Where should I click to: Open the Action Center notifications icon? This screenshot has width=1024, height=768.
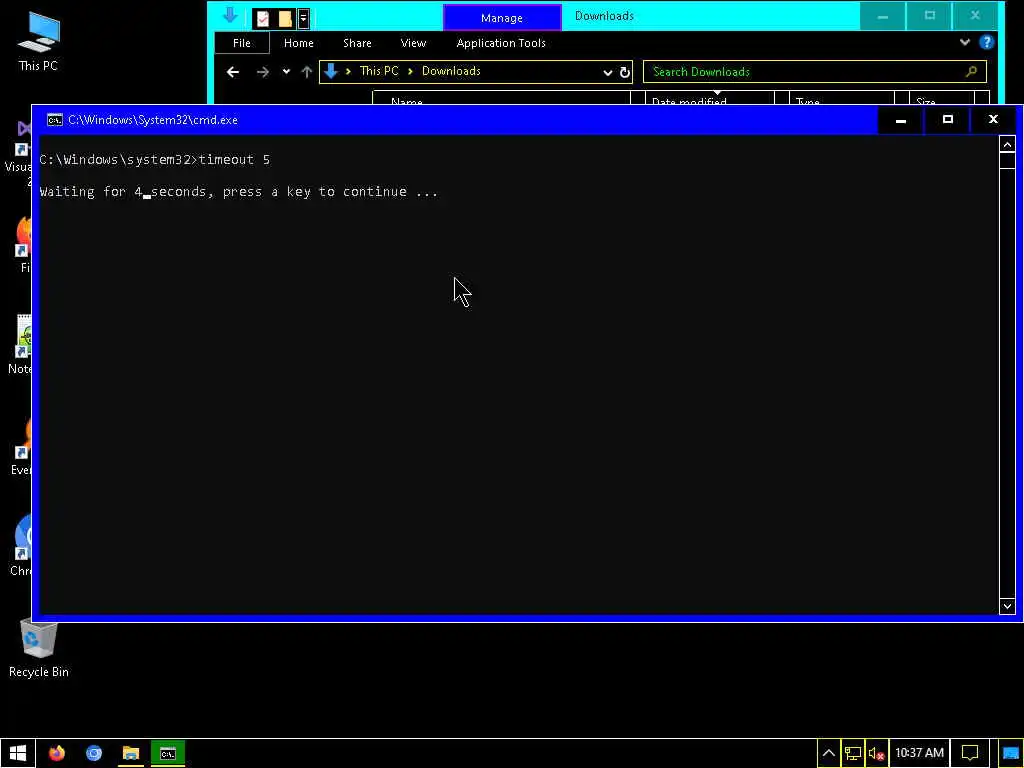coord(970,753)
